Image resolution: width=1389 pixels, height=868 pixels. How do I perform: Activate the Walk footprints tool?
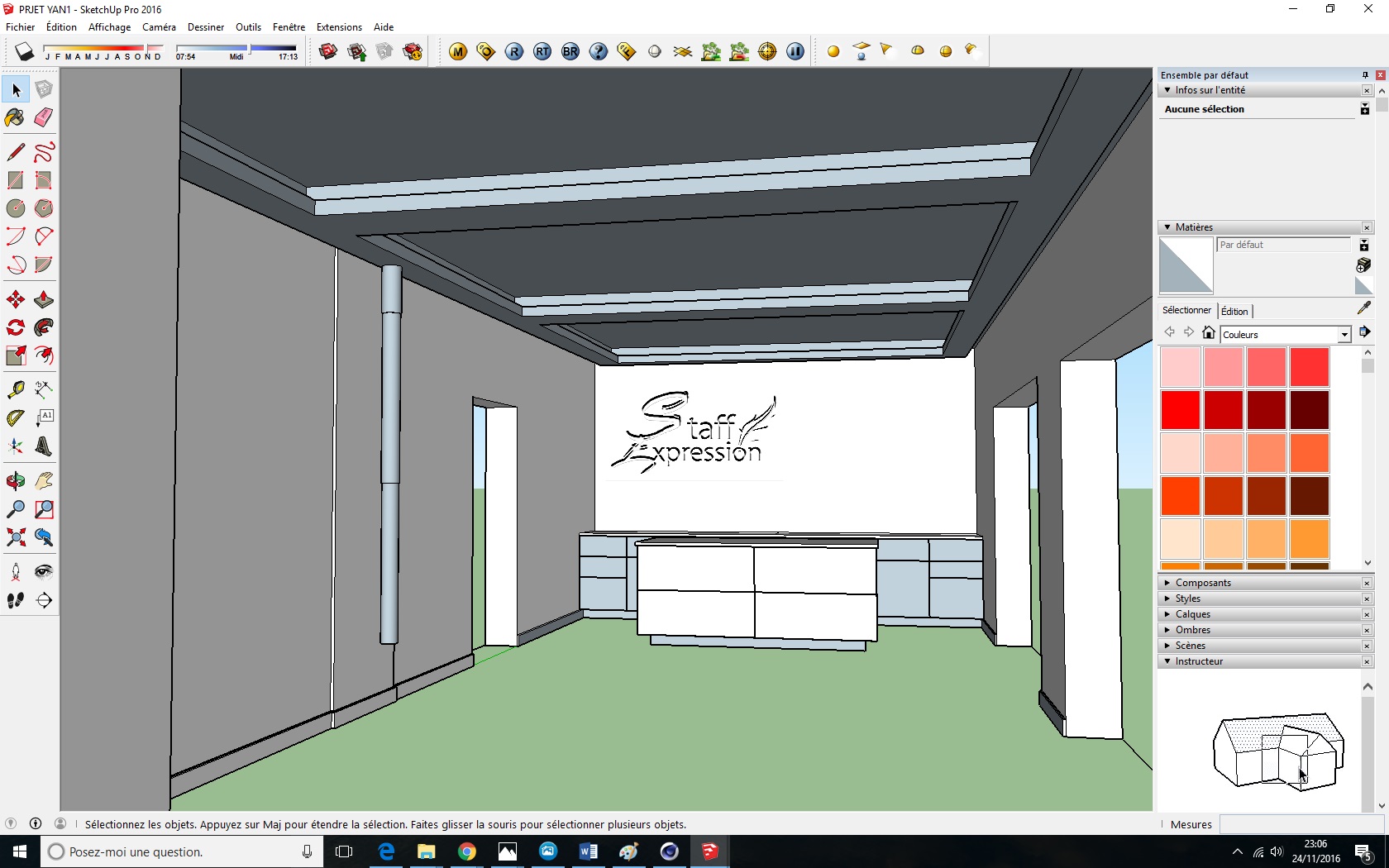point(16,600)
